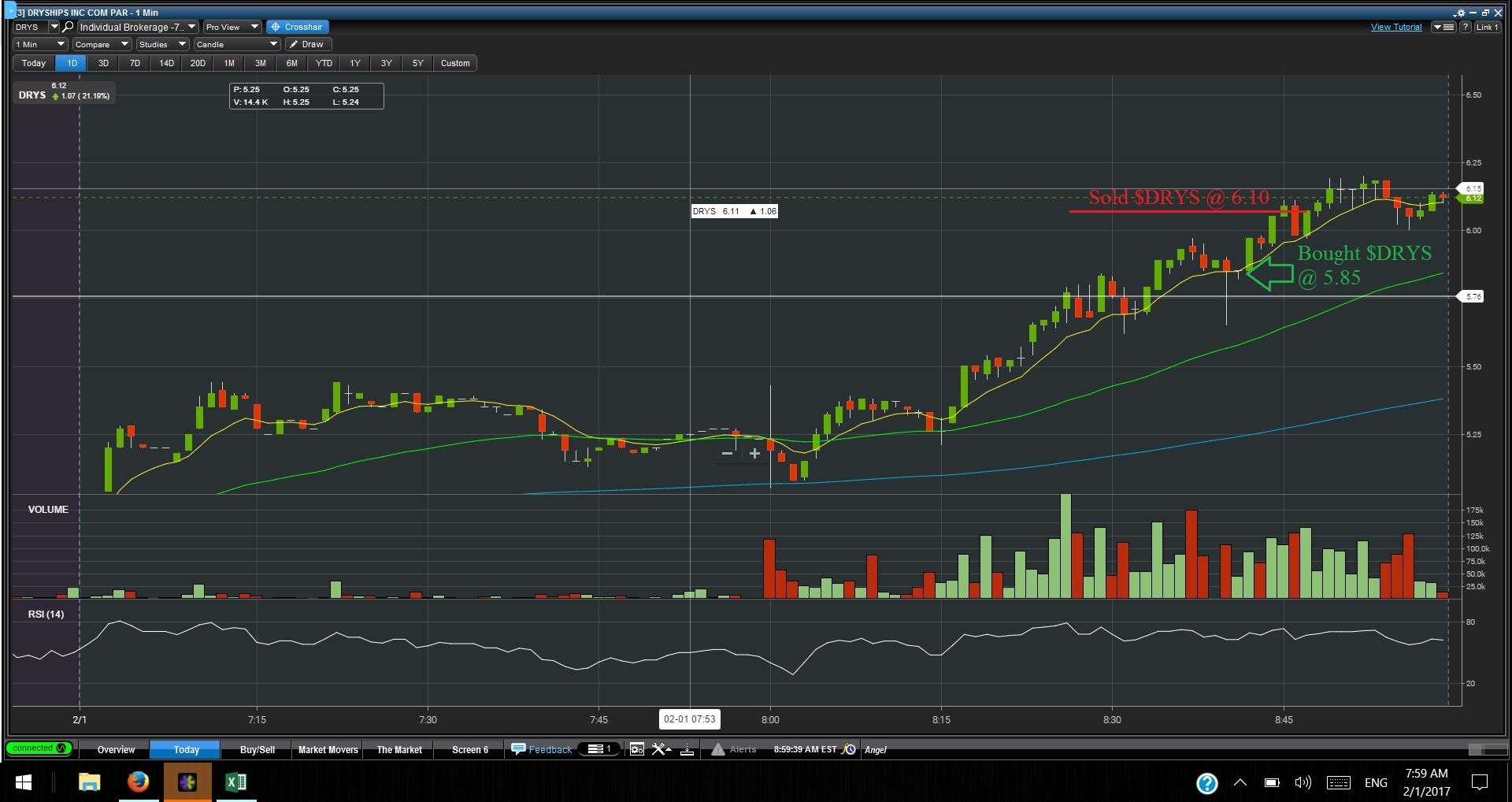The image size is (1512, 802).
Task: Select the YTD time range
Action: point(324,63)
